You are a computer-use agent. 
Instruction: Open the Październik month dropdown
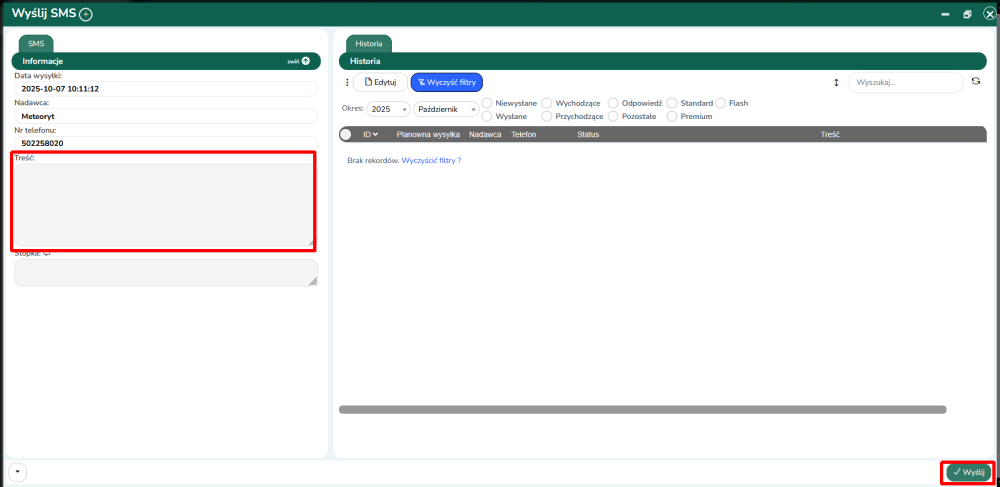pos(446,109)
